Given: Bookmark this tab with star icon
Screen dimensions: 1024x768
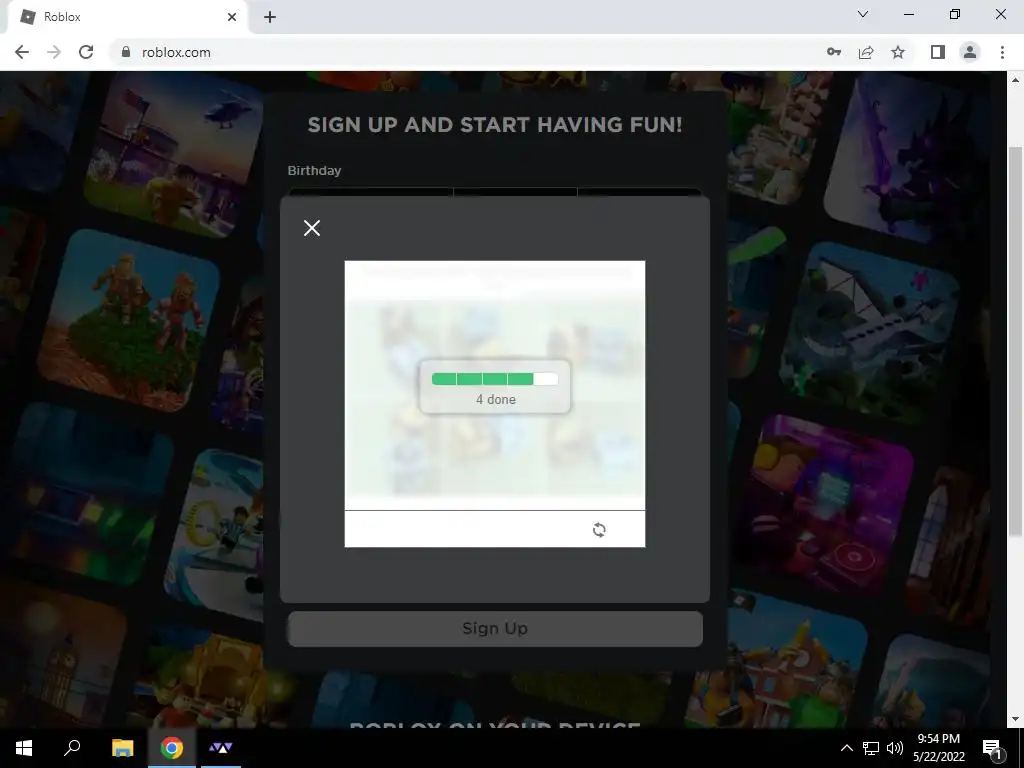Looking at the screenshot, I should coord(898,52).
